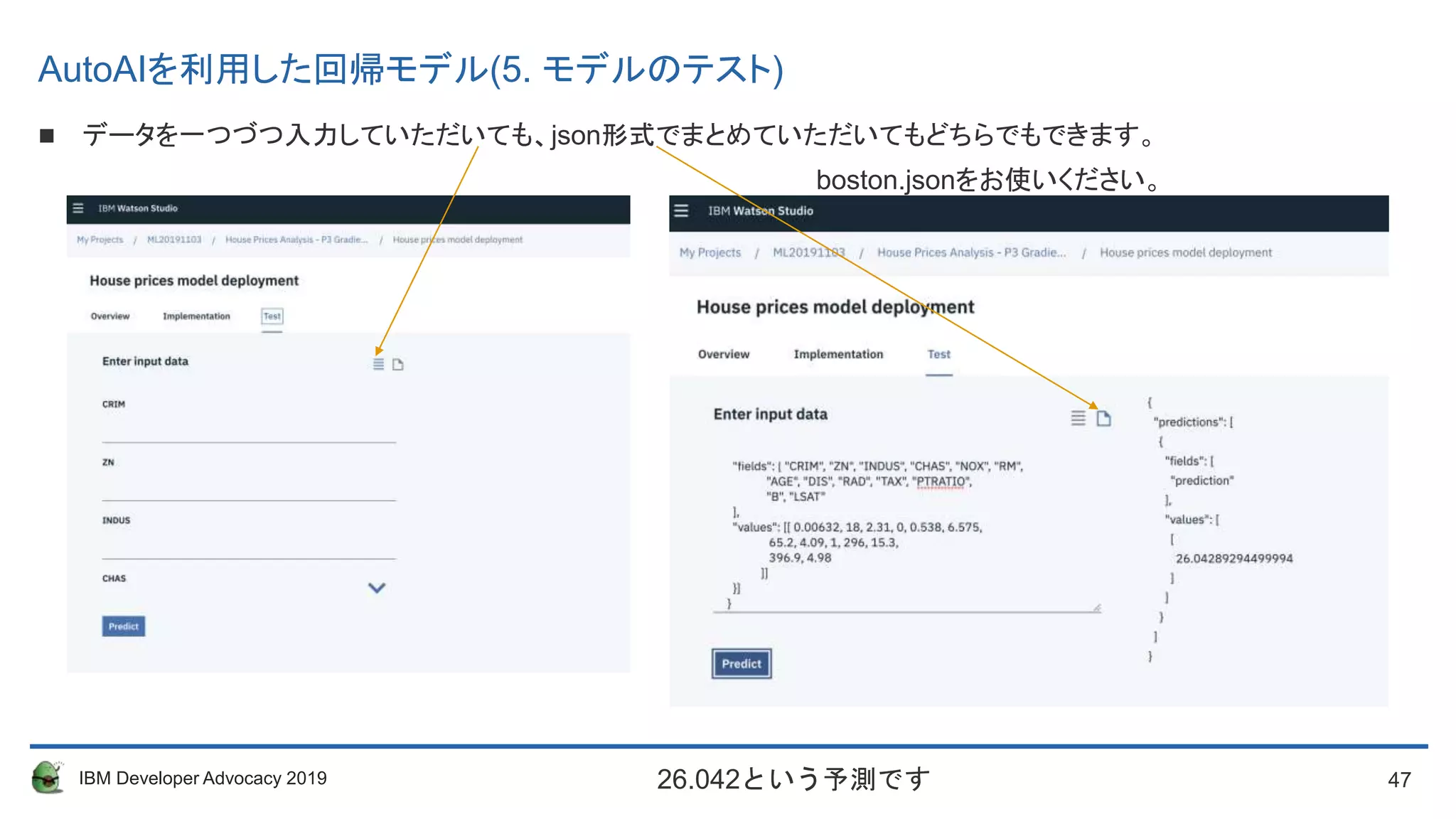
Task: Open Overview tab in left window
Action: pyautogui.click(x=110, y=316)
